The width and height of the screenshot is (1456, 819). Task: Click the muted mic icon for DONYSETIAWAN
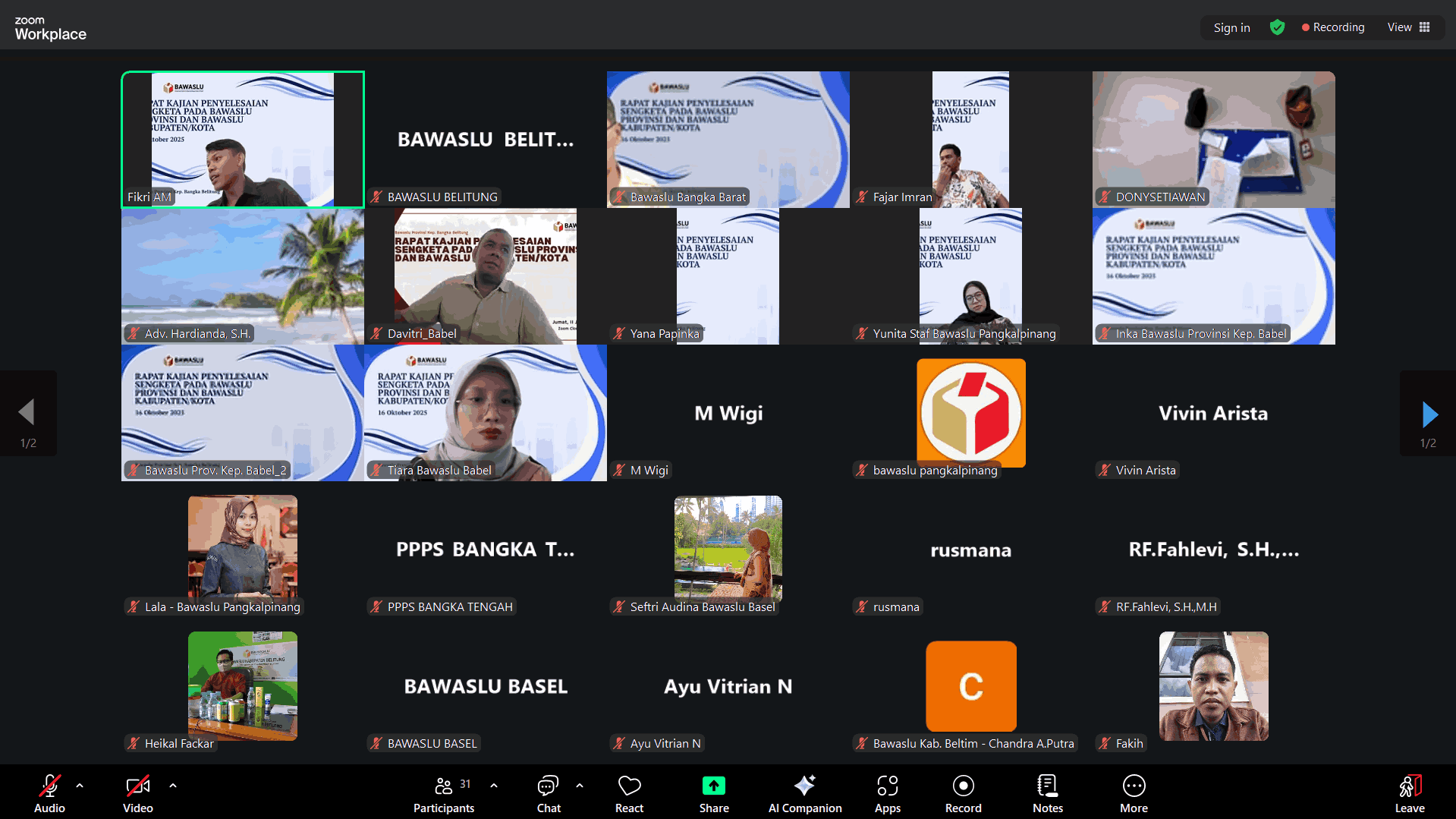click(1105, 197)
